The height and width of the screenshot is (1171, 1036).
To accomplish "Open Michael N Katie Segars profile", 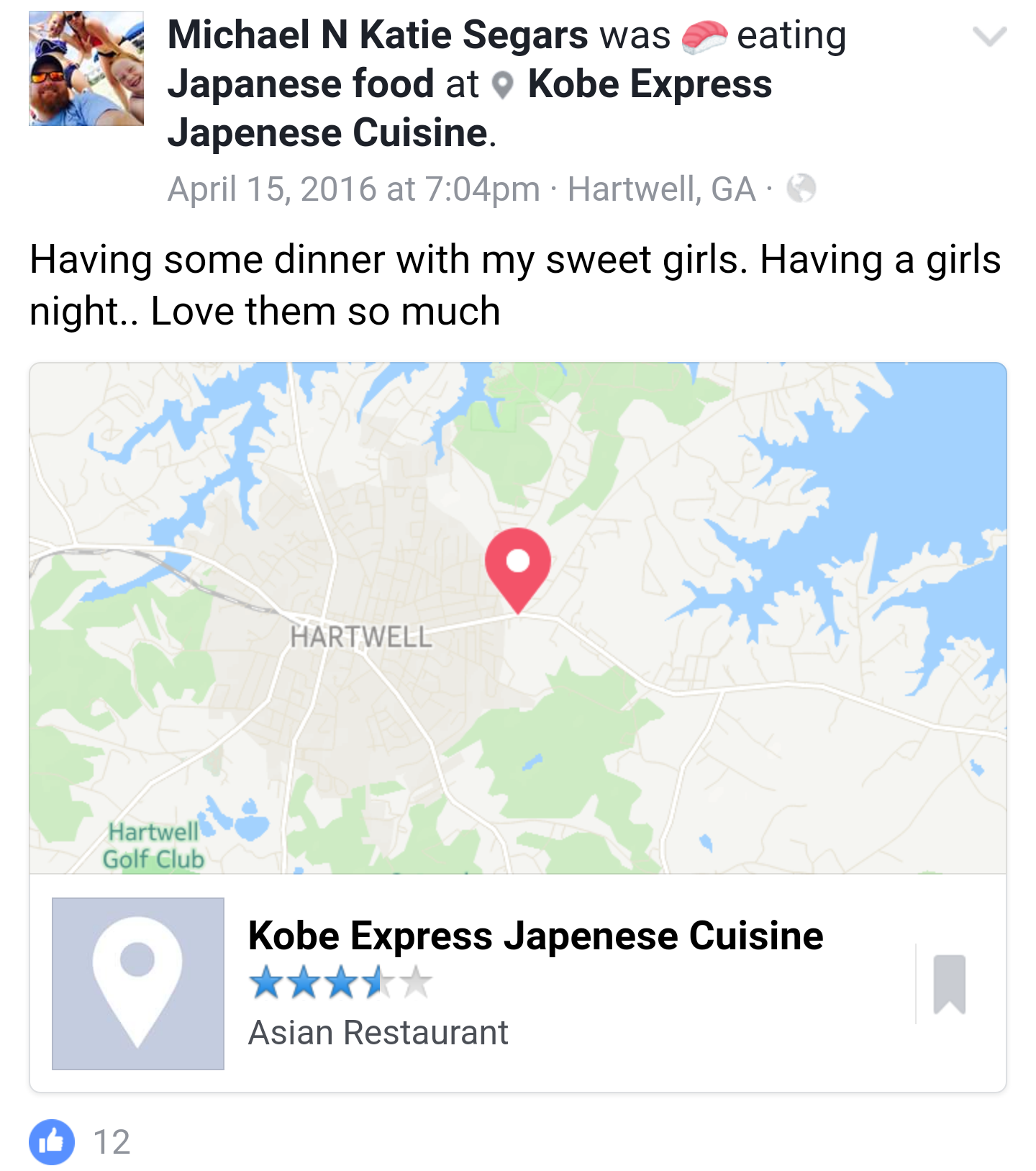I will [x=378, y=35].
